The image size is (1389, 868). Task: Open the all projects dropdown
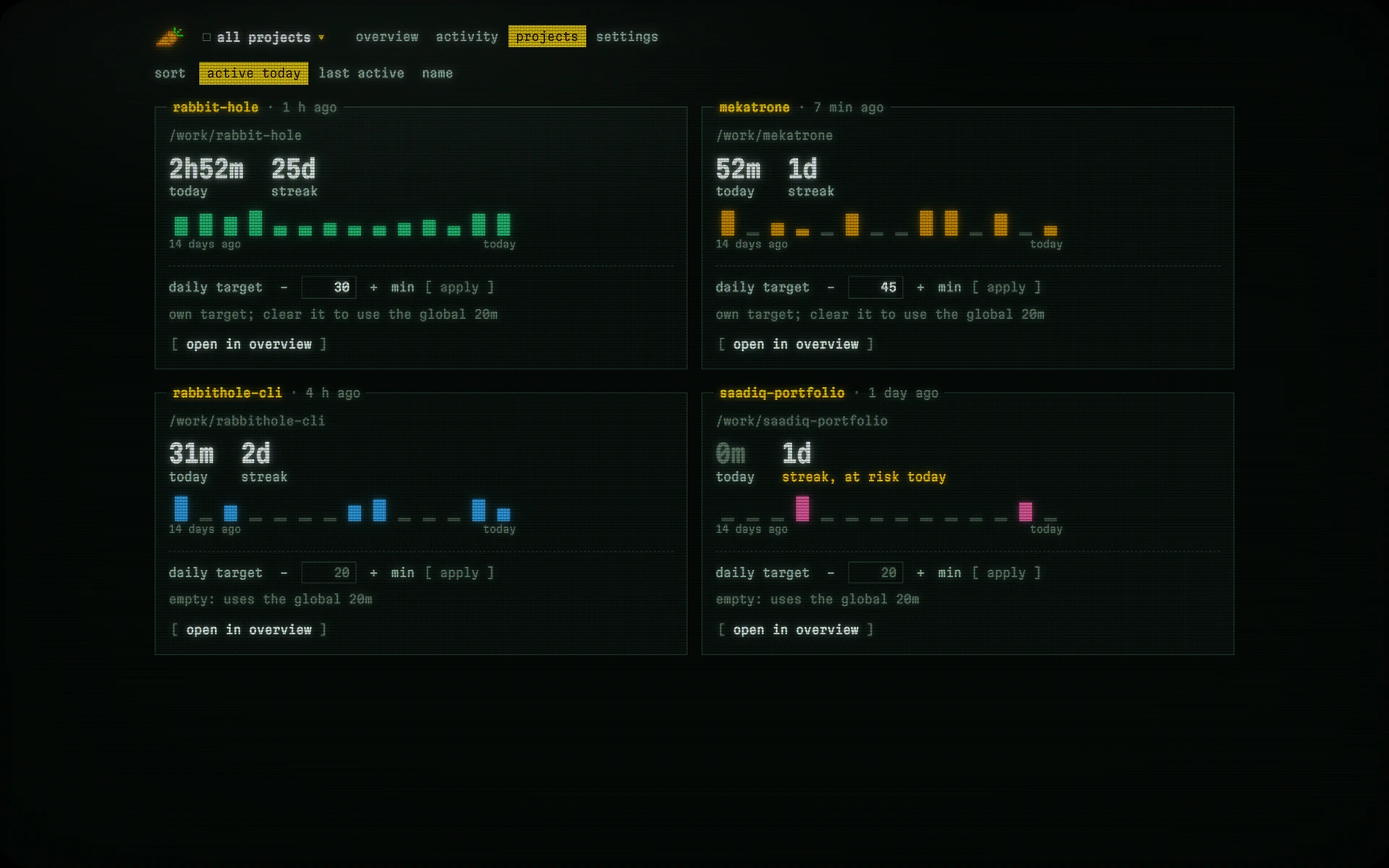tap(264, 37)
